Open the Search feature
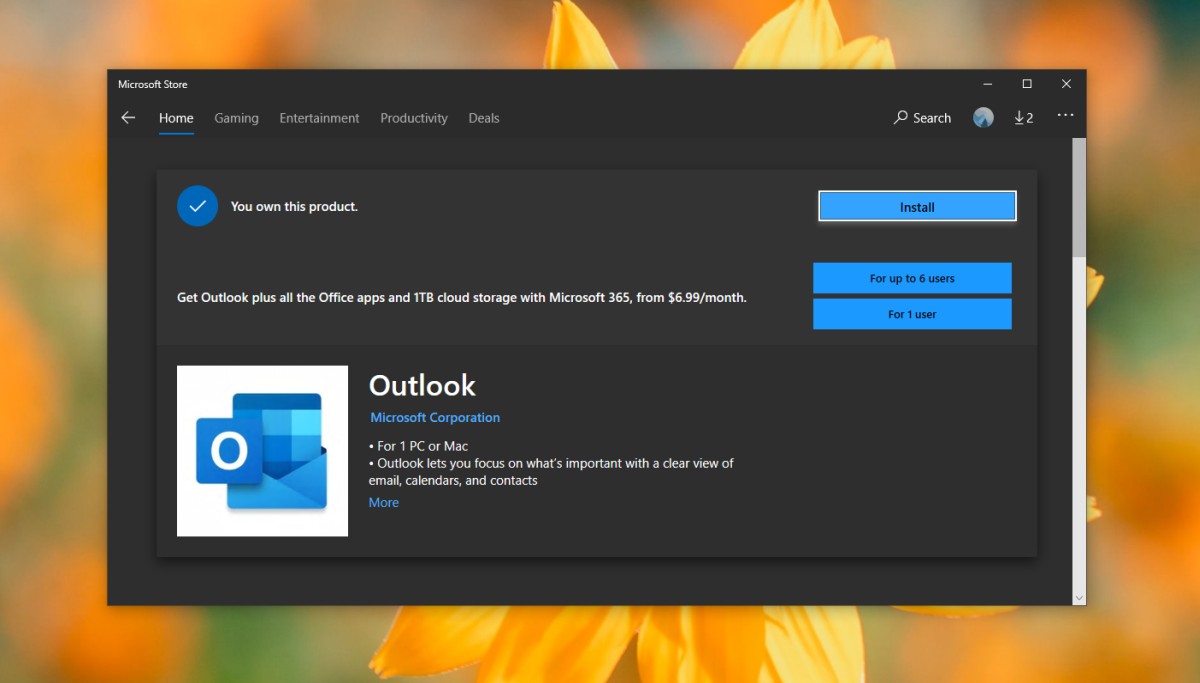 click(922, 118)
